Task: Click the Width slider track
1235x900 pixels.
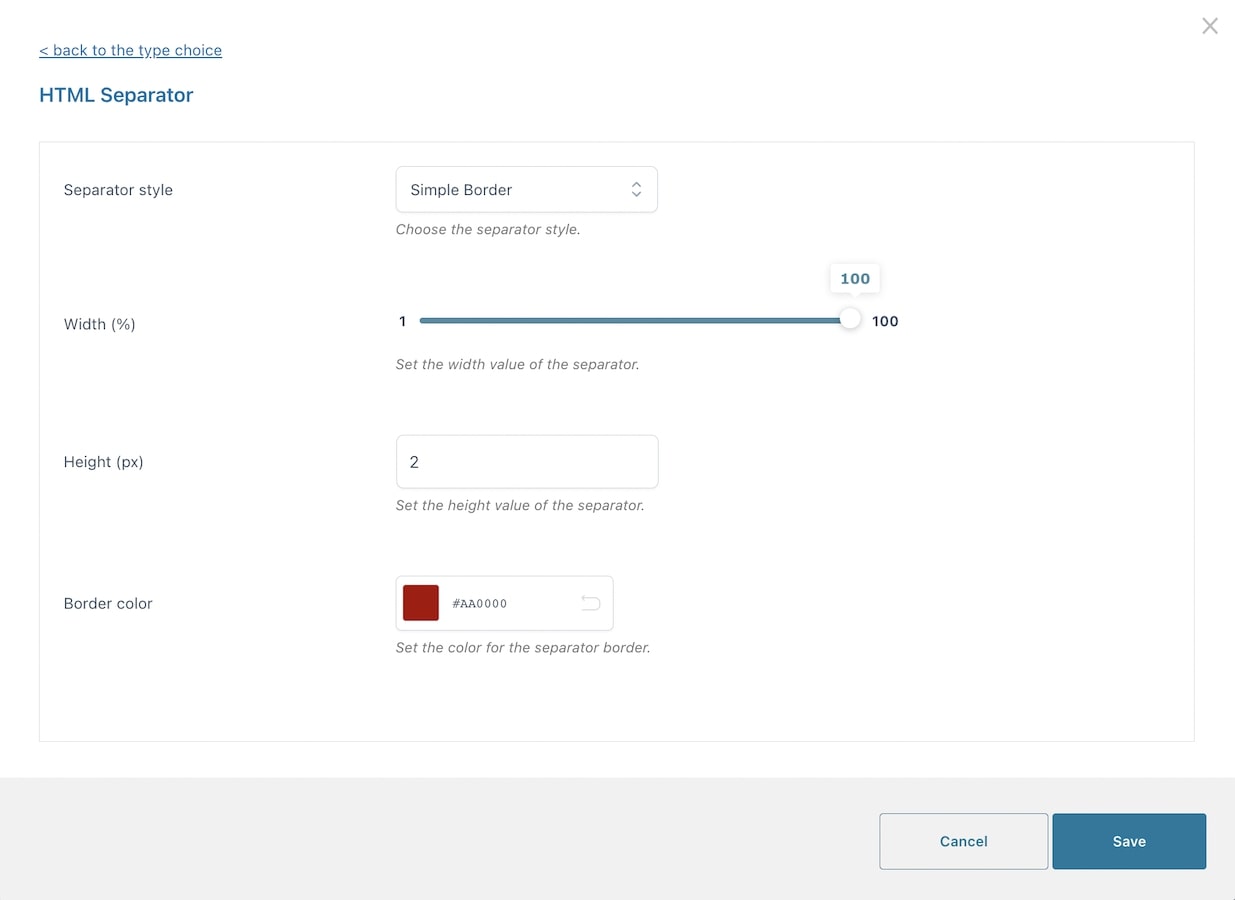Action: point(634,320)
